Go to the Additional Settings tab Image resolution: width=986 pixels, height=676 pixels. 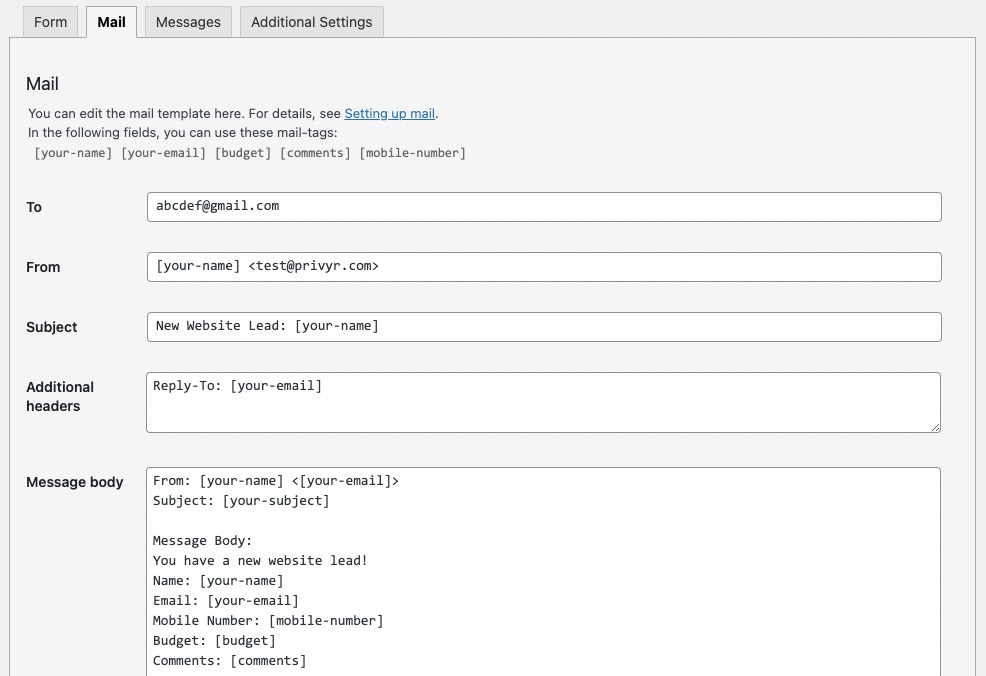point(311,22)
